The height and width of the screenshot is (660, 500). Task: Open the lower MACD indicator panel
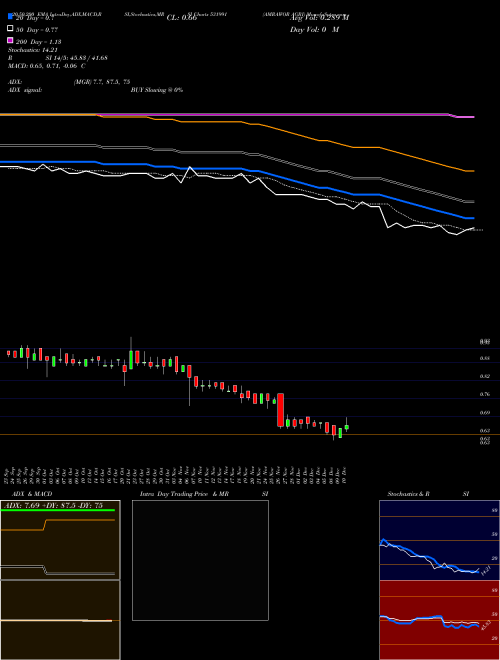pyautogui.click(x=60, y=620)
